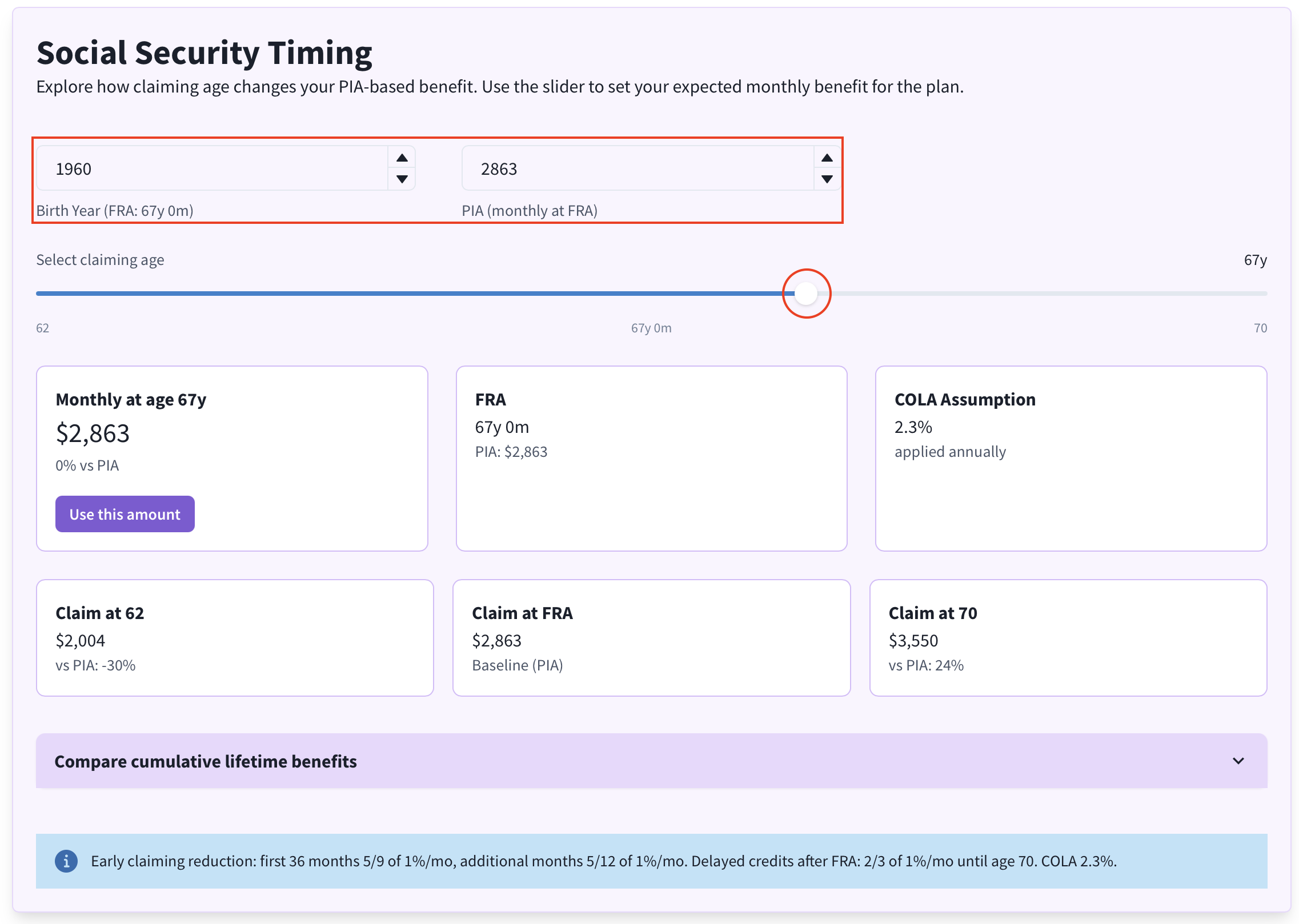The height and width of the screenshot is (924, 1299).
Task: Click the chevron on Compare cumulative lifetime benefits
Action: [1238, 761]
